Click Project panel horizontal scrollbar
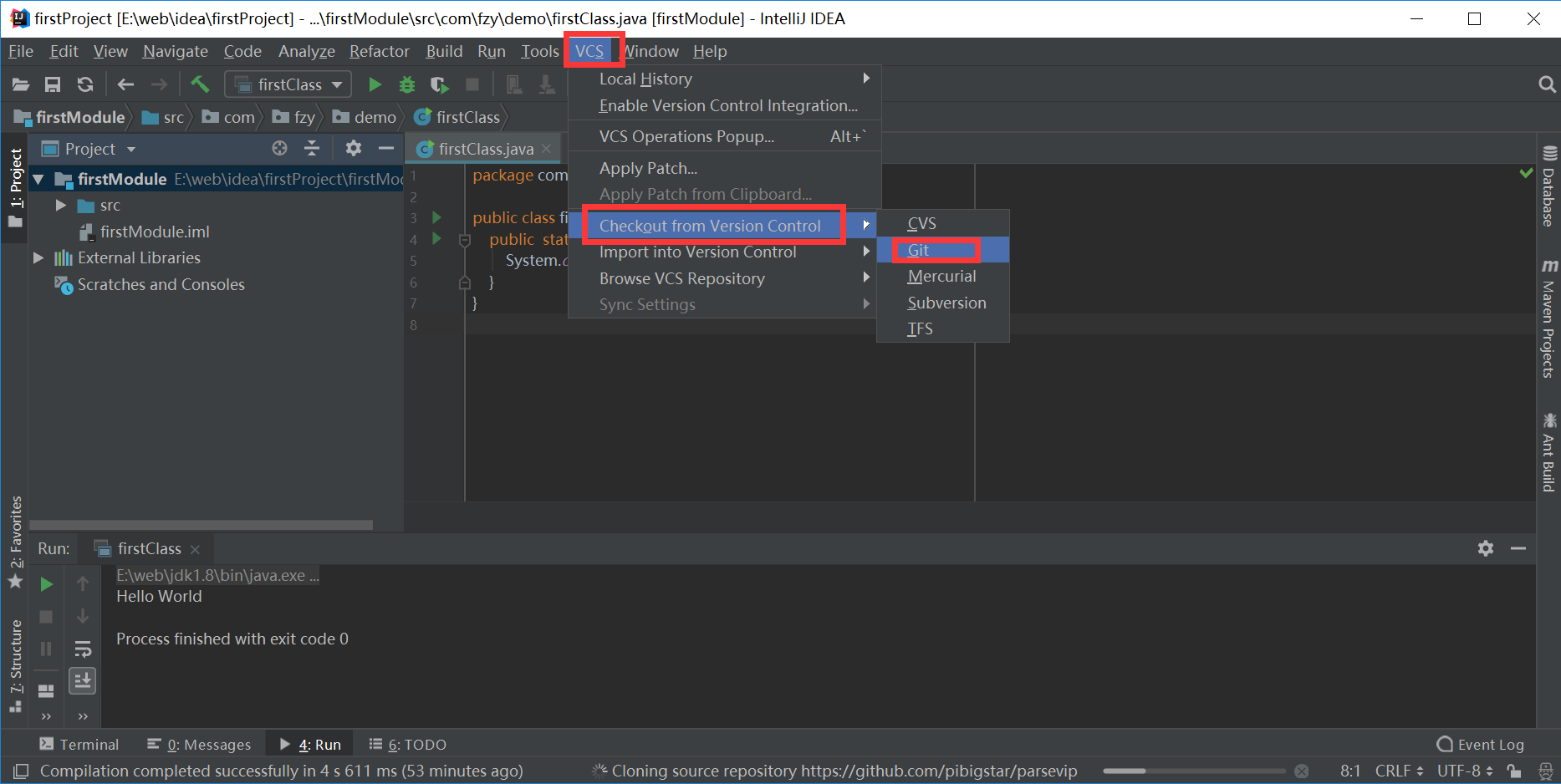 pyautogui.click(x=201, y=525)
